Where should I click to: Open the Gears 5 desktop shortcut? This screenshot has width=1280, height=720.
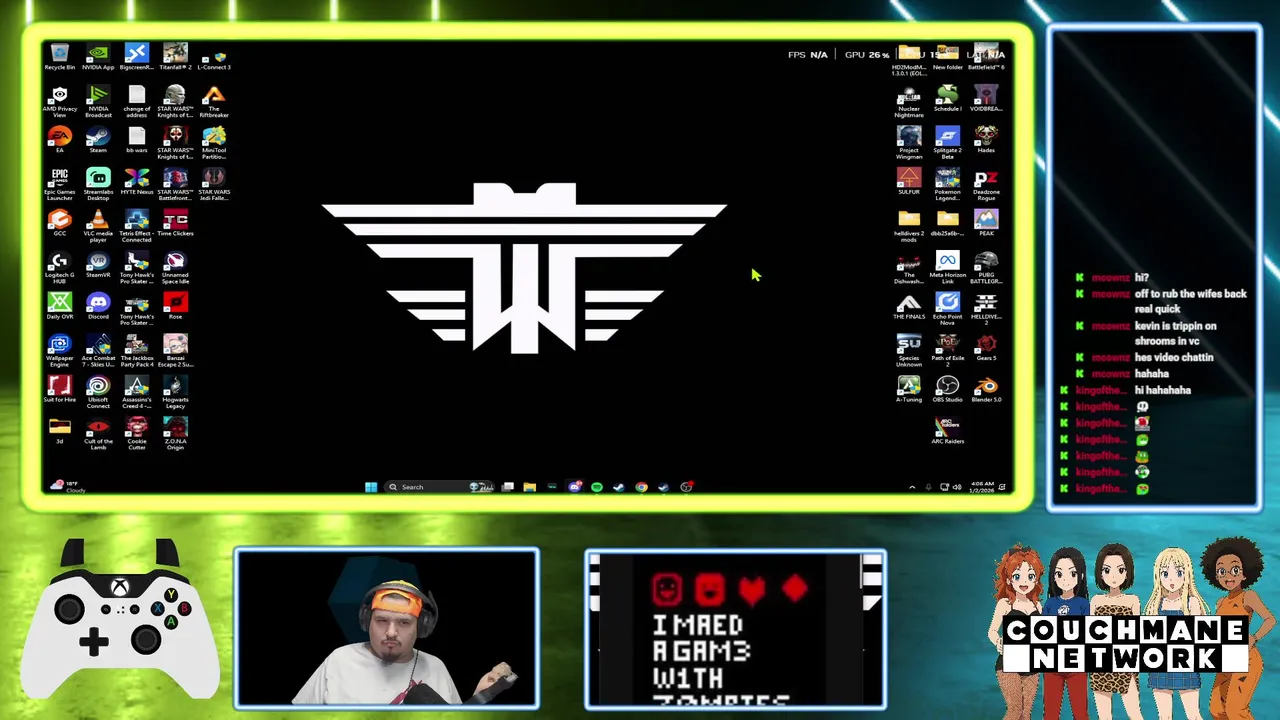[986, 347]
